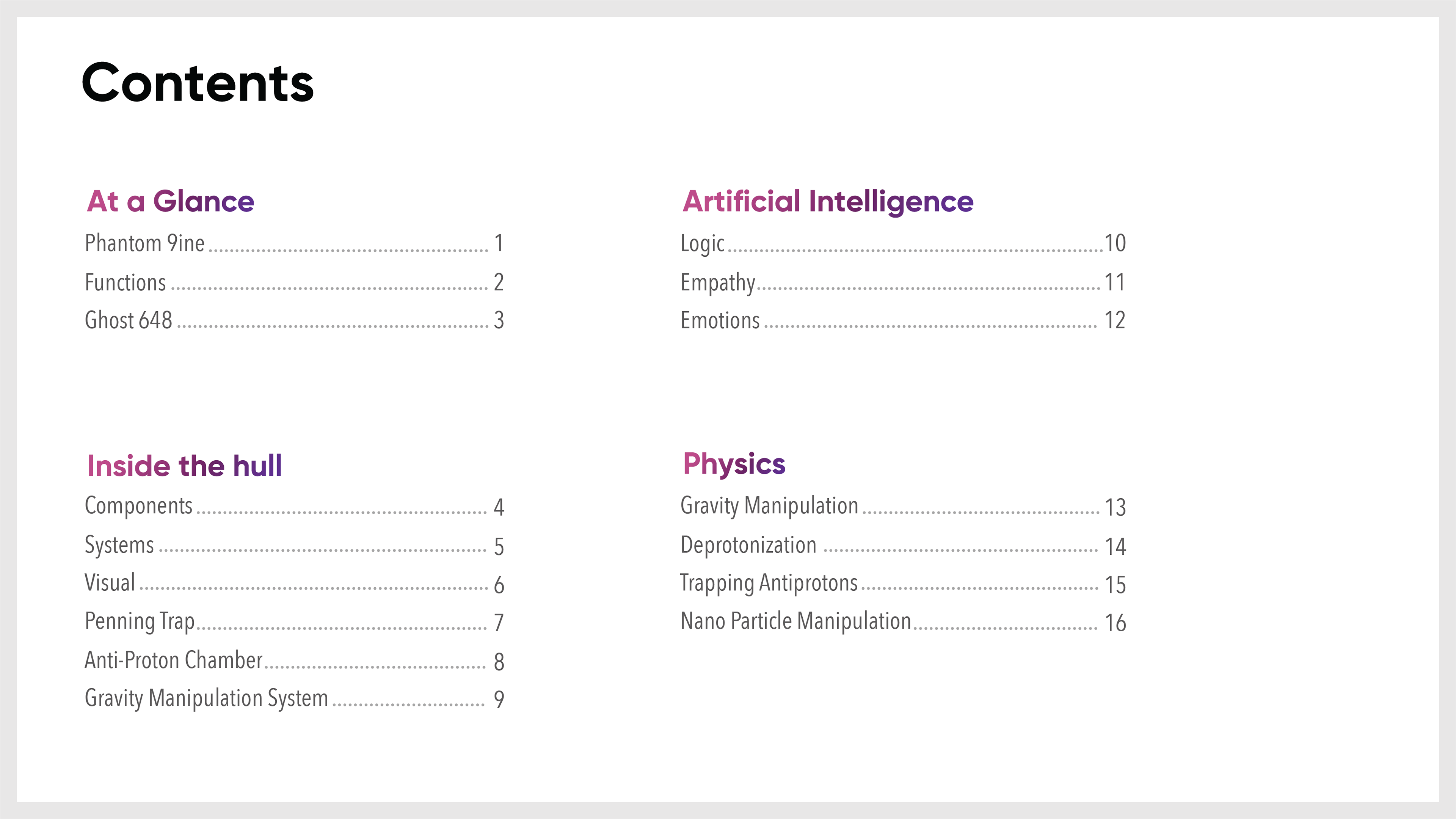Select the Inside the hull heading
Viewport: 1456px width, 819px height.
point(184,466)
